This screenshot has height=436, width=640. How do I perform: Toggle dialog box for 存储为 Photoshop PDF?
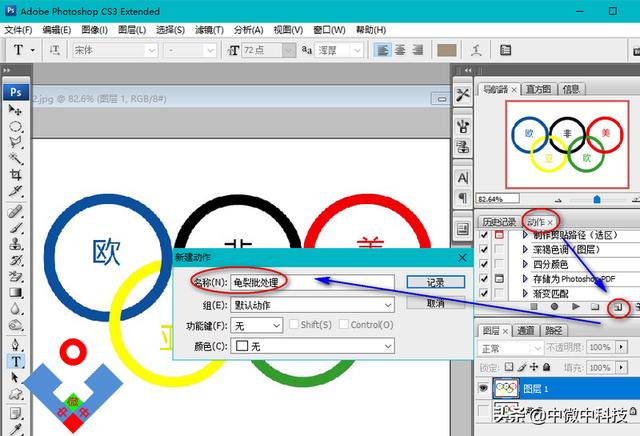[x=499, y=278]
